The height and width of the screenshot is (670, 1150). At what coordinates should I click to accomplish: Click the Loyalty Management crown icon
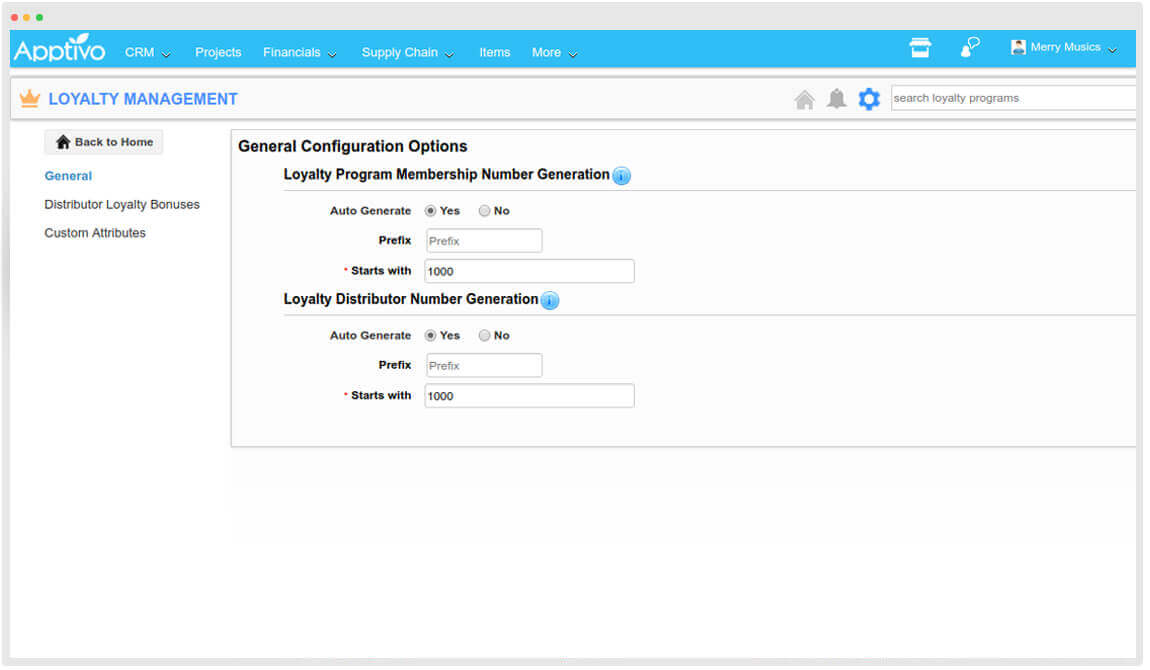[30, 99]
